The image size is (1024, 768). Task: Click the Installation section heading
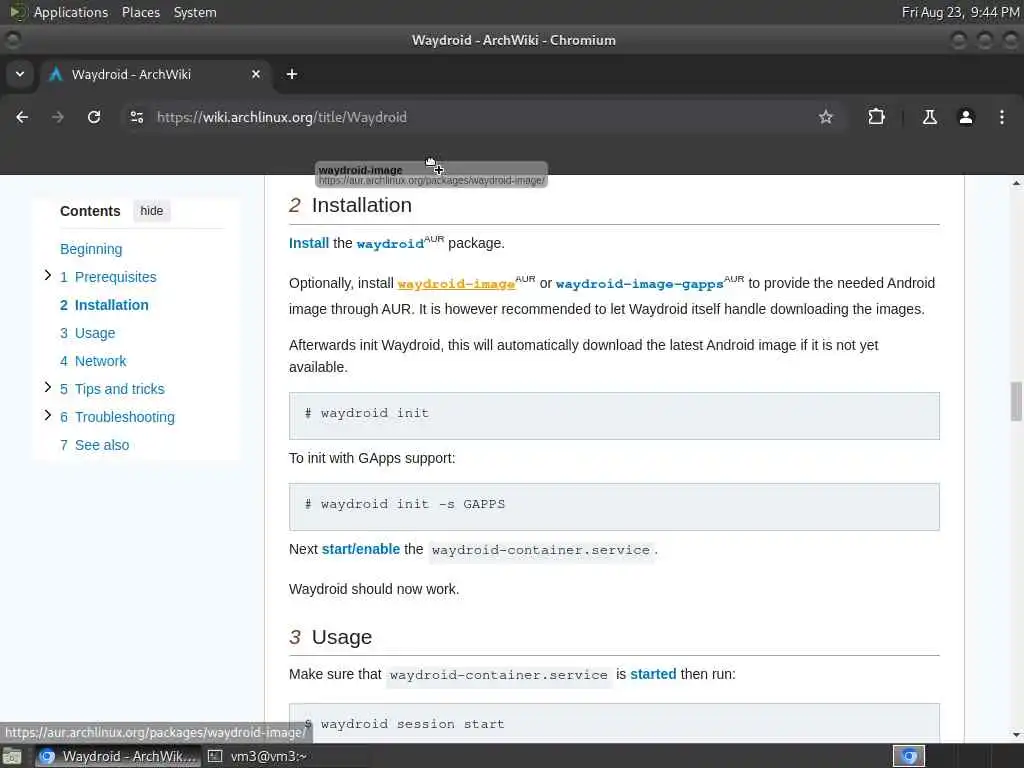[x=361, y=205]
